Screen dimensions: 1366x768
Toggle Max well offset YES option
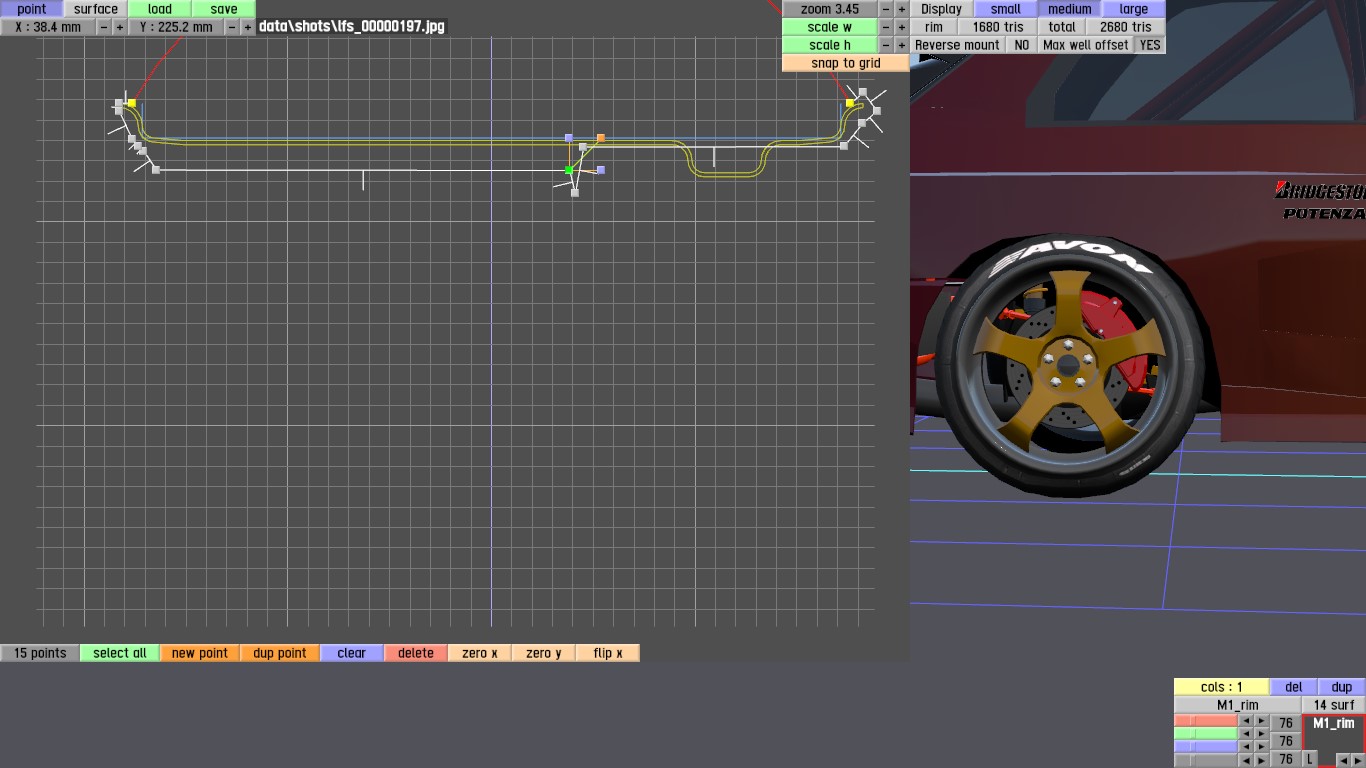tap(1150, 45)
